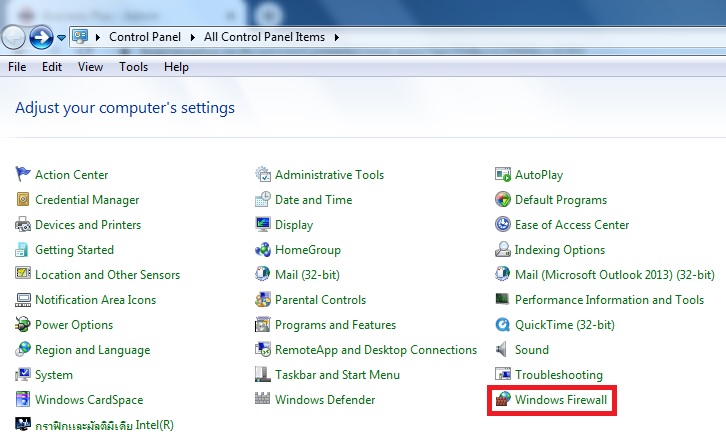Open the System computer icon
The image size is (726, 443).
23,374
